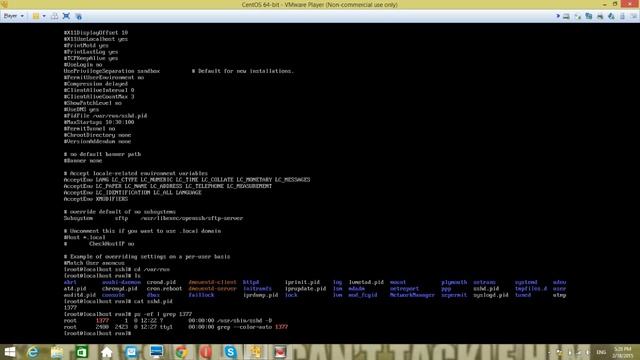Click the Unity mode toolbar icon
This screenshot has width=640, height=360.
coord(79,16)
